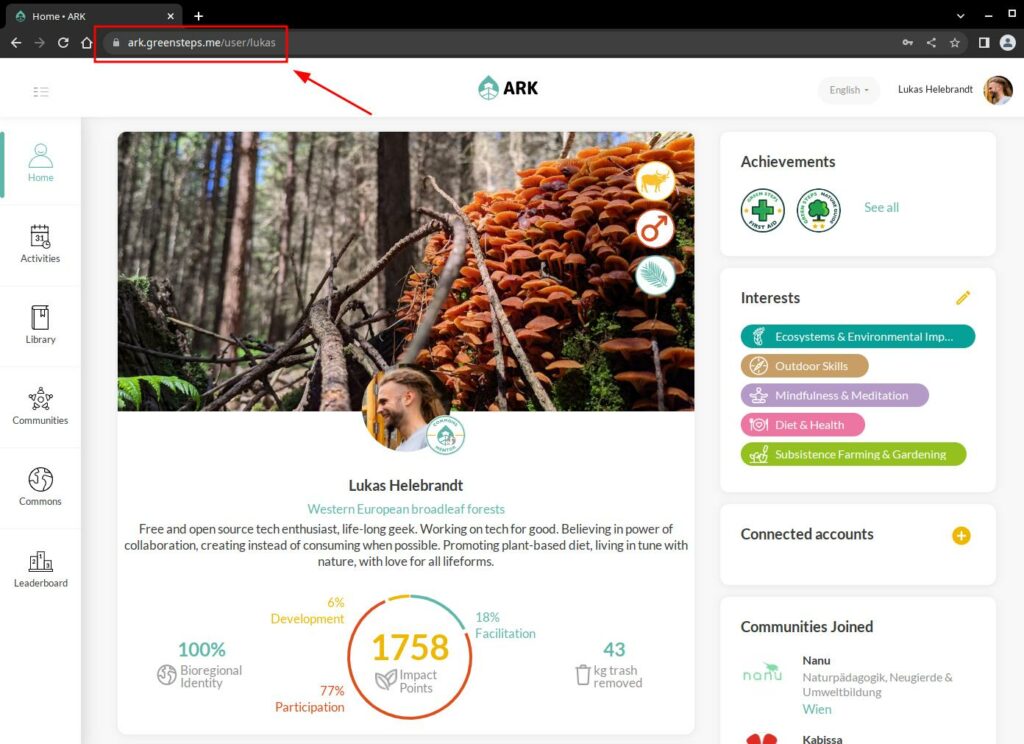This screenshot has height=744, width=1024.
Task: Click the Communities Joined heading
Action: coord(807,627)
